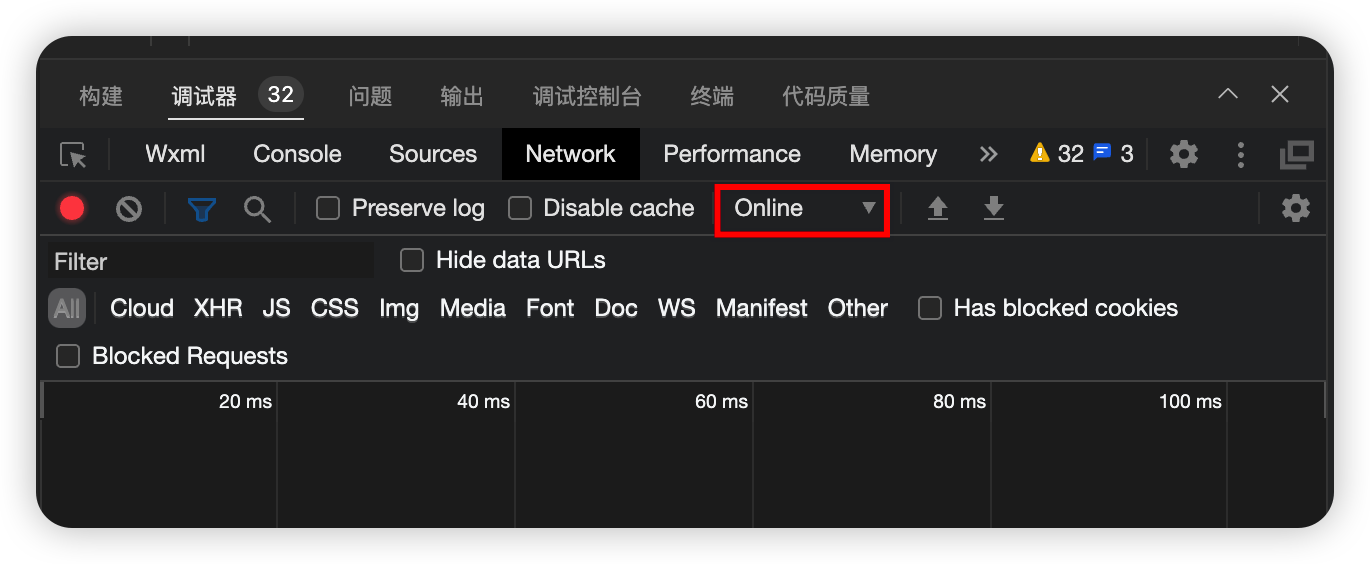Click the element inspector picker icon
This screenshot has width=1370, height=564.
click(x=73, y=154)
